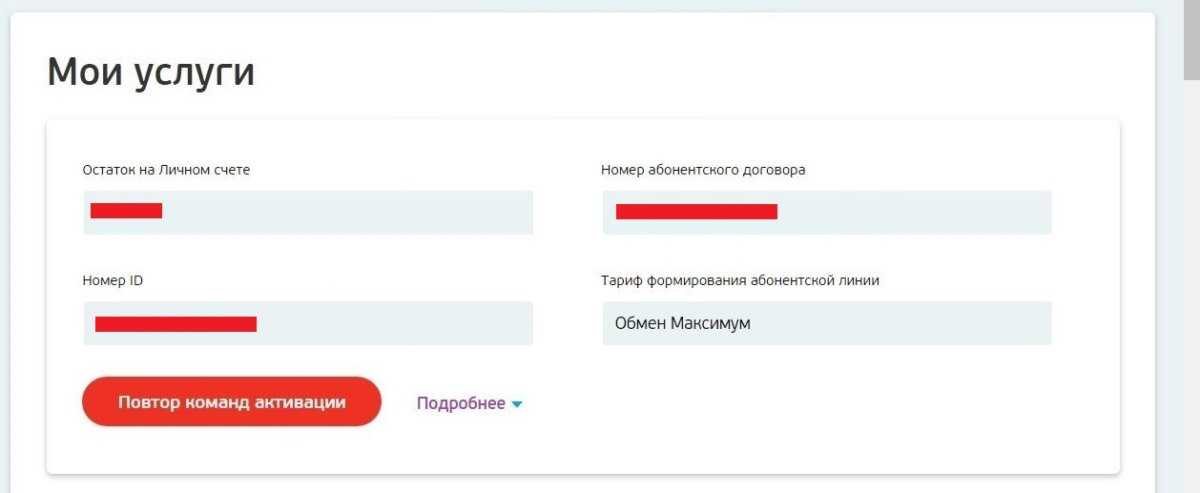This screenshot has width=1200, height=493.
Task: Click the Тариф формирования абонентской линии label
Action: 740,281
